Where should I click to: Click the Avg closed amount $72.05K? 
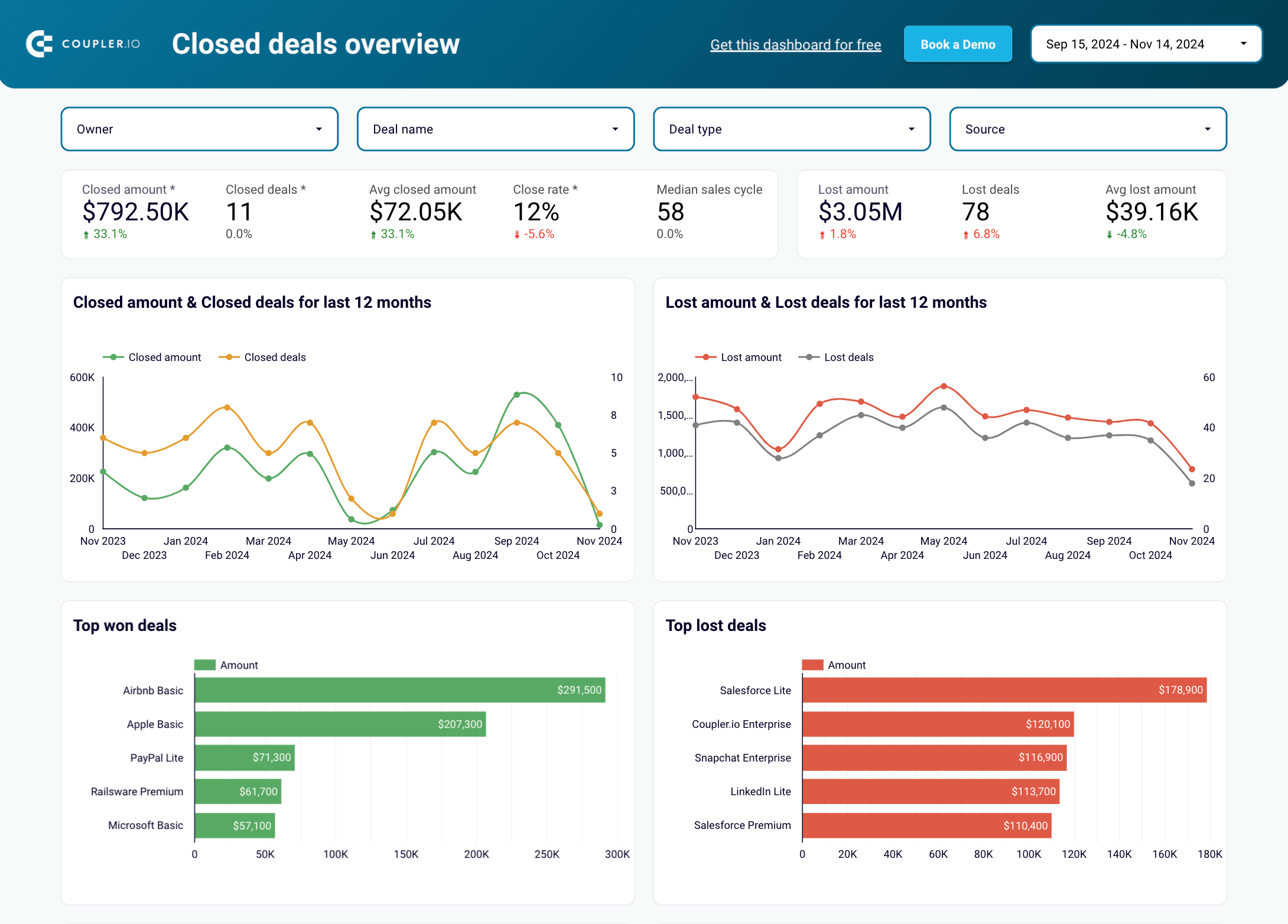416,212
